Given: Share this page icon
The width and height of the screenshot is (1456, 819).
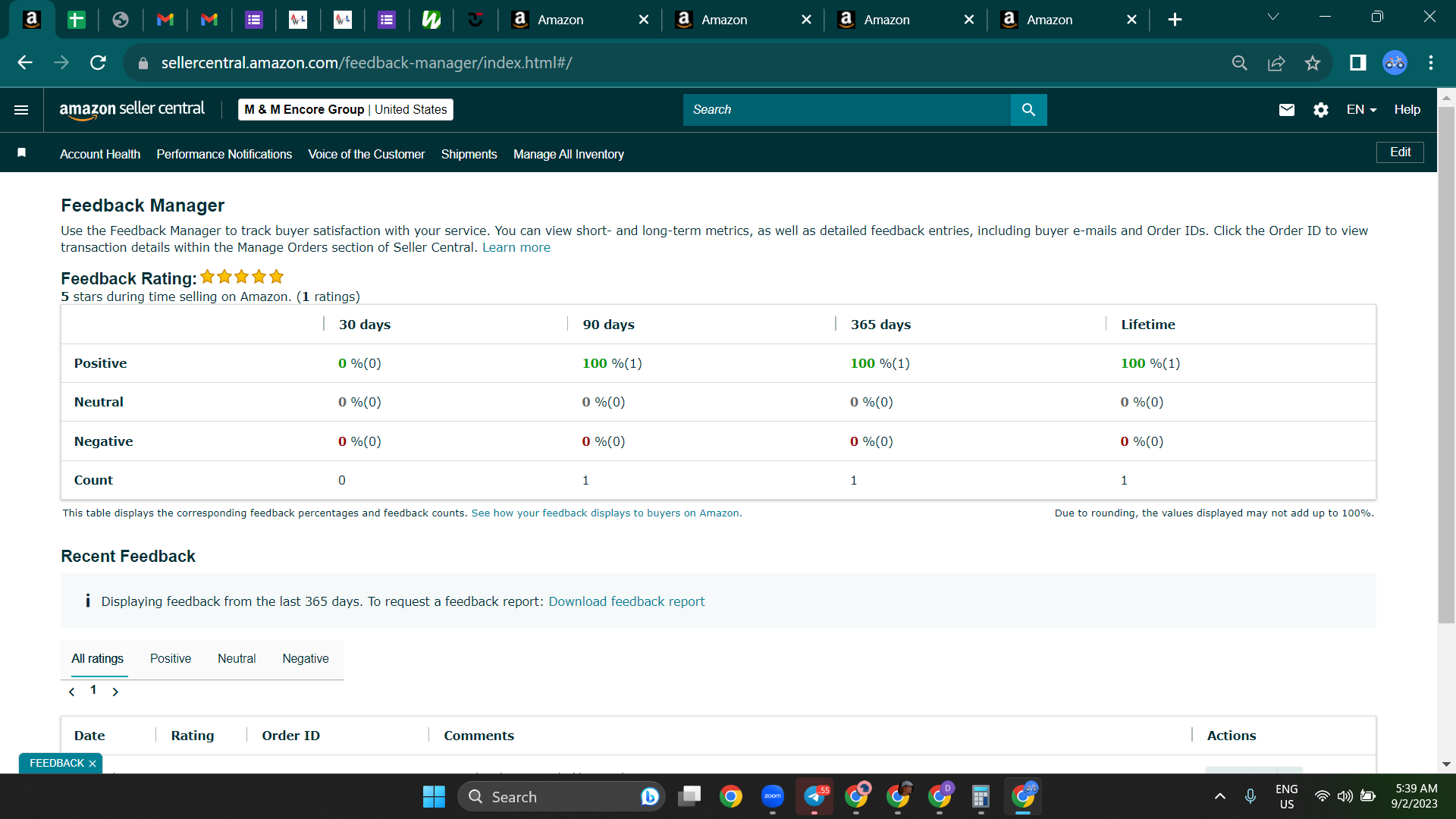Looking at the screenshot, I should (1276, 63).
